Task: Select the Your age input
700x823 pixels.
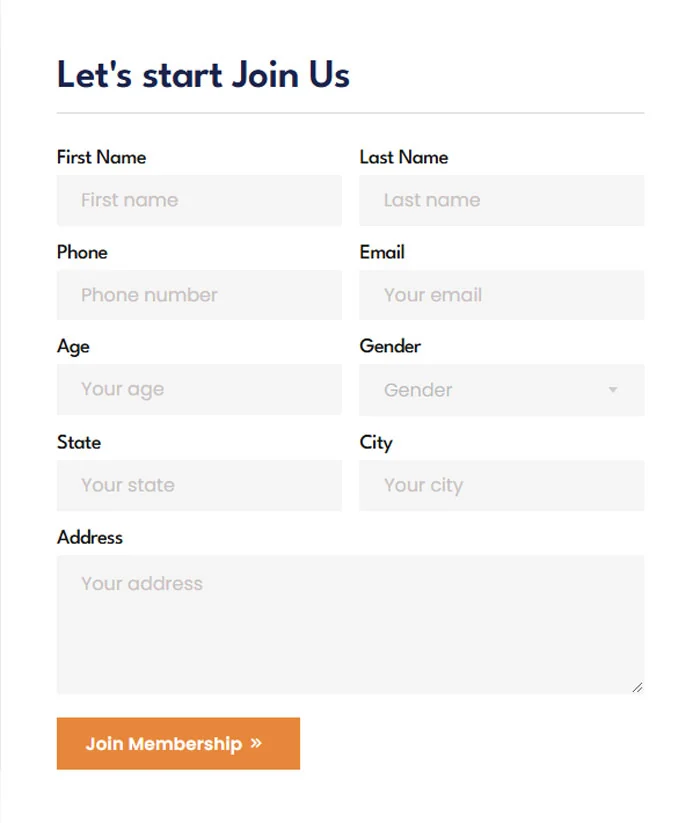Action: coord(199,389)
